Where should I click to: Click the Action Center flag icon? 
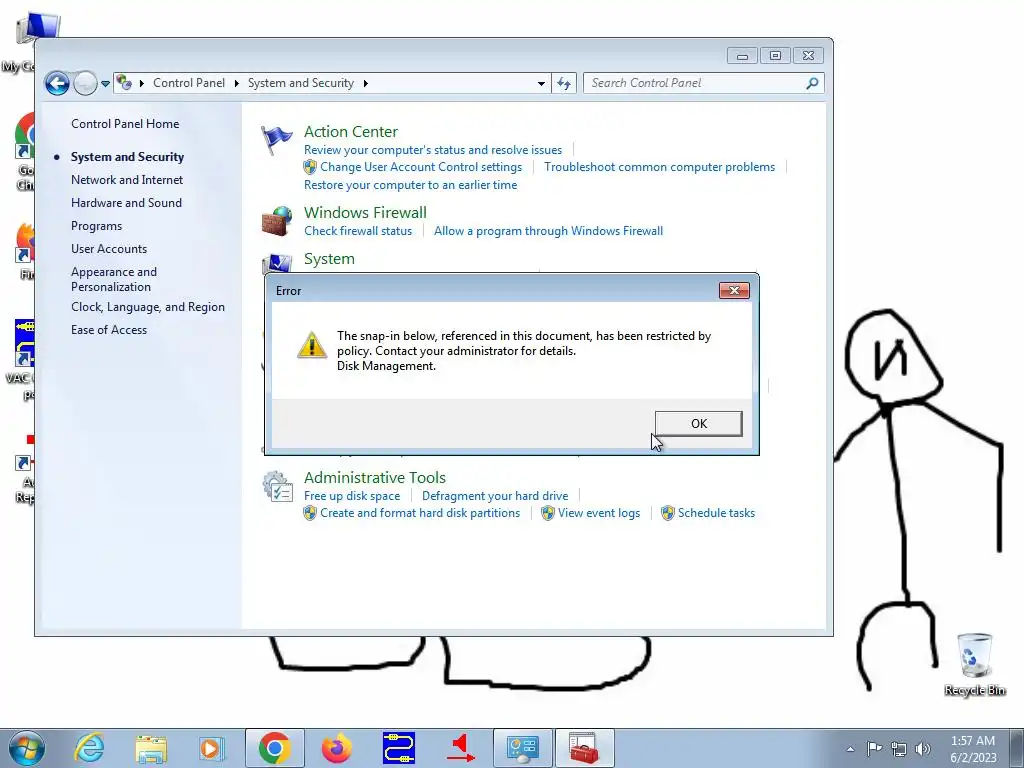pos(277,139)
